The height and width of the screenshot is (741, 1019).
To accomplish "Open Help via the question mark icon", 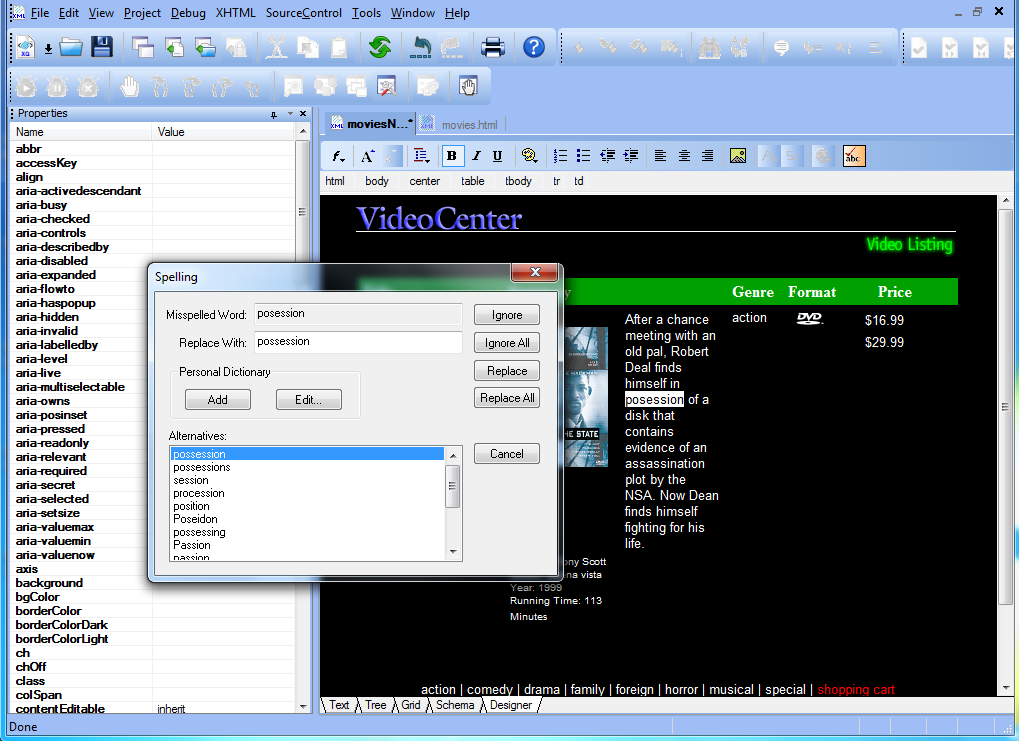I will [534, 47].
